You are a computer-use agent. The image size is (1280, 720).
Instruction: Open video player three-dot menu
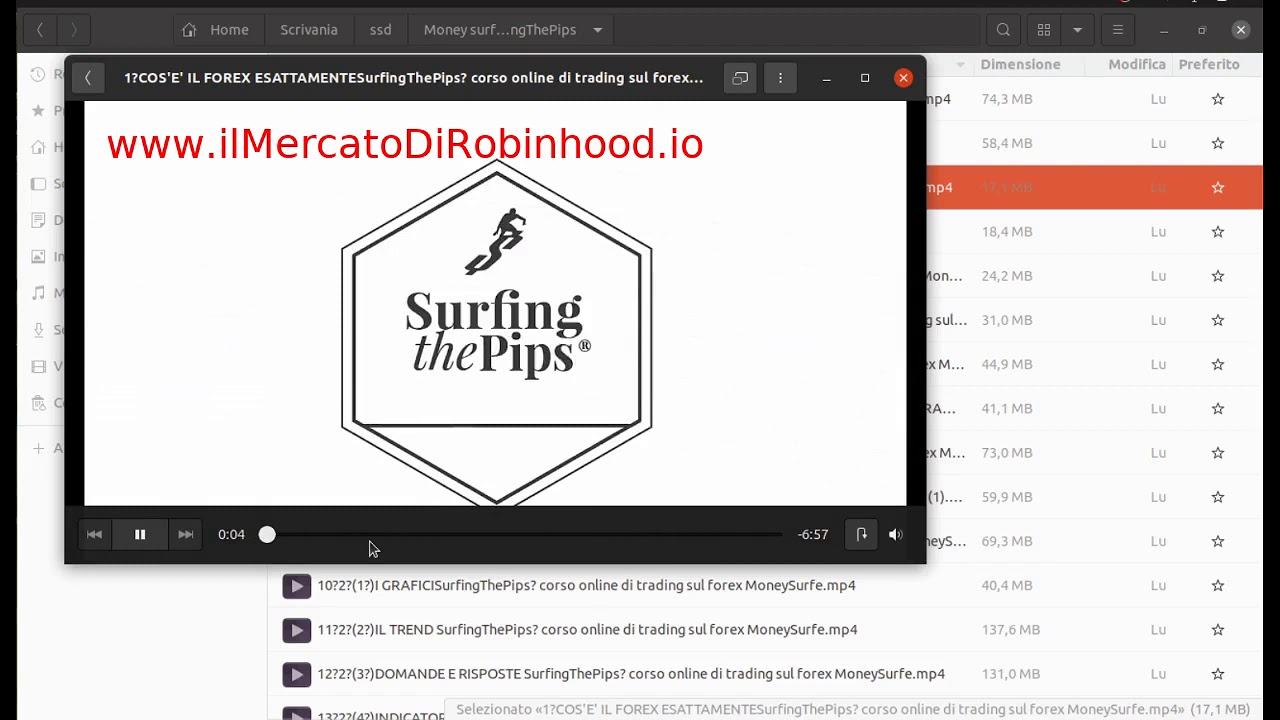(x=780, y=78)
